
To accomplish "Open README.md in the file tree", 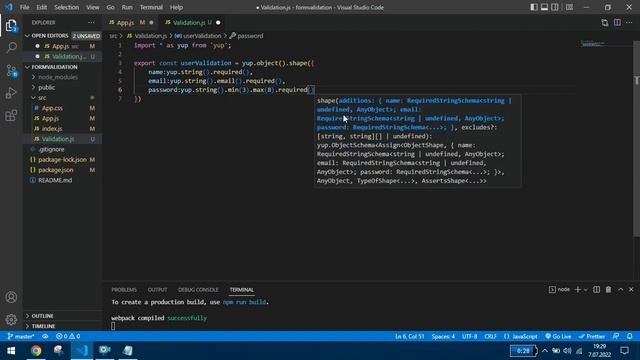I will point(62,180).
